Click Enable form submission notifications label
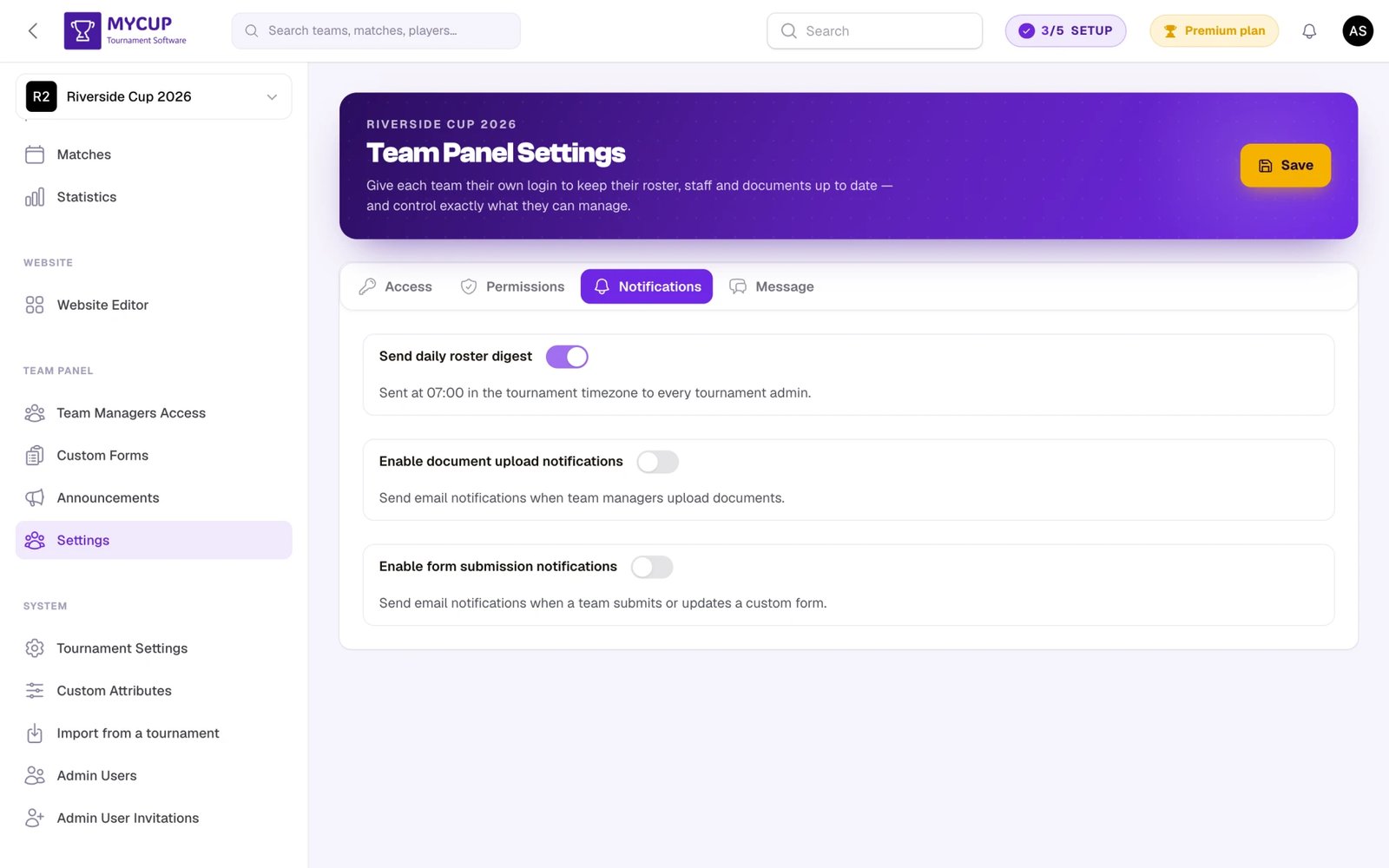 tap(498, 567)
